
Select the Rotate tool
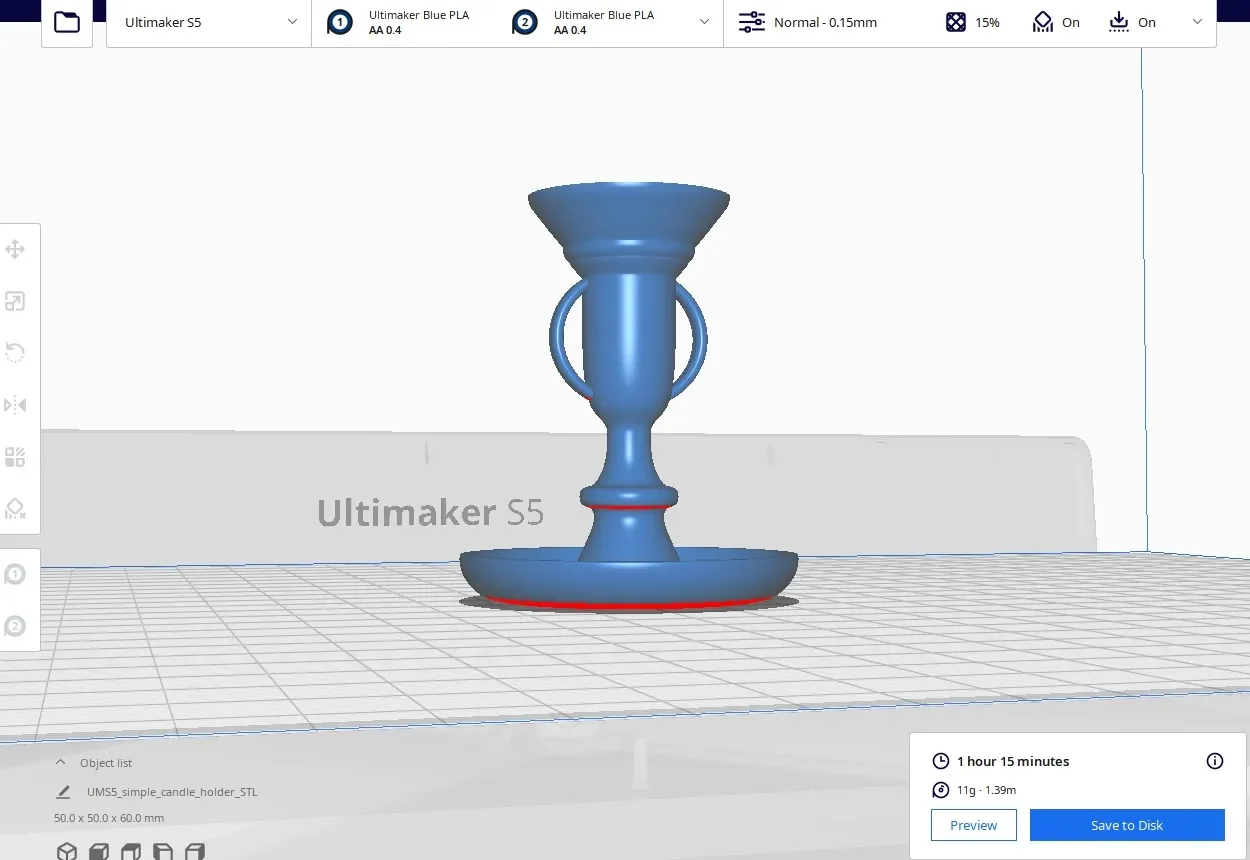[15, 353]
